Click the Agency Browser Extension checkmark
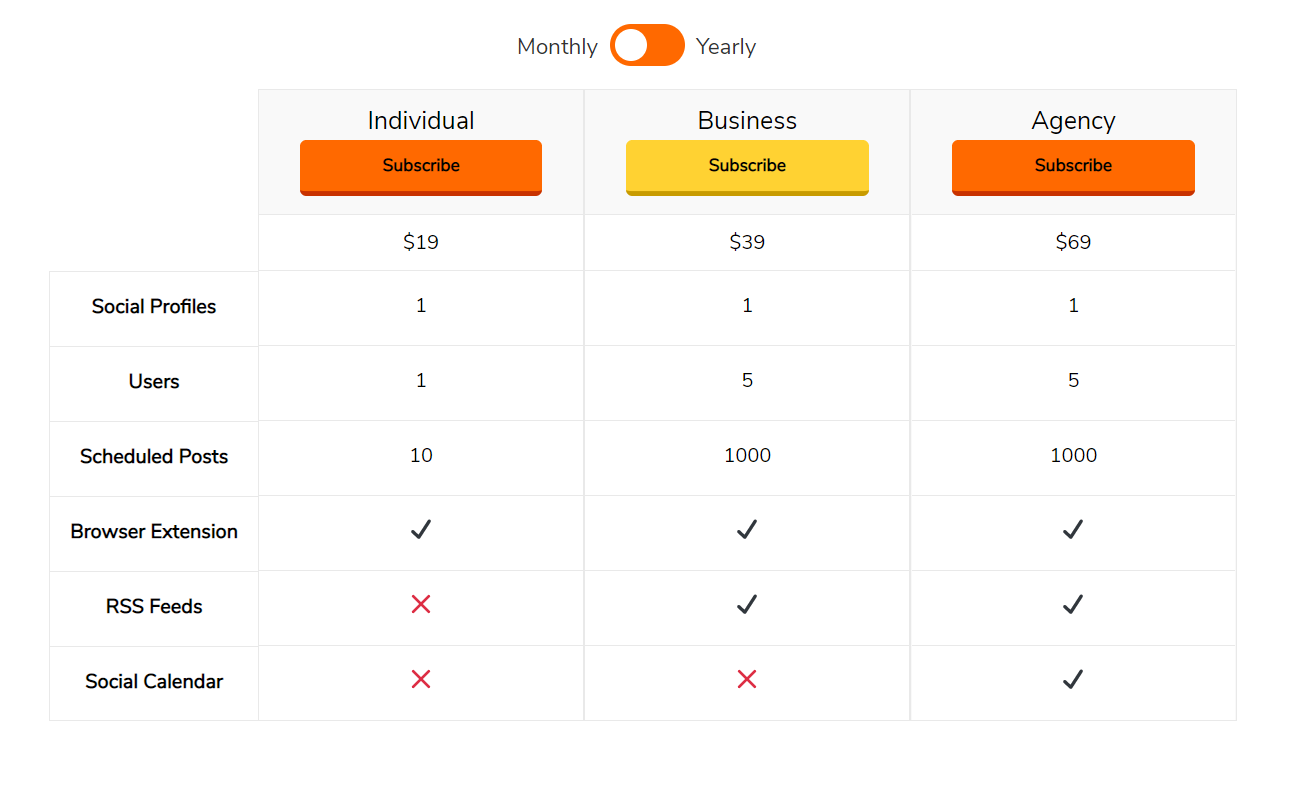 (1073, 530)
